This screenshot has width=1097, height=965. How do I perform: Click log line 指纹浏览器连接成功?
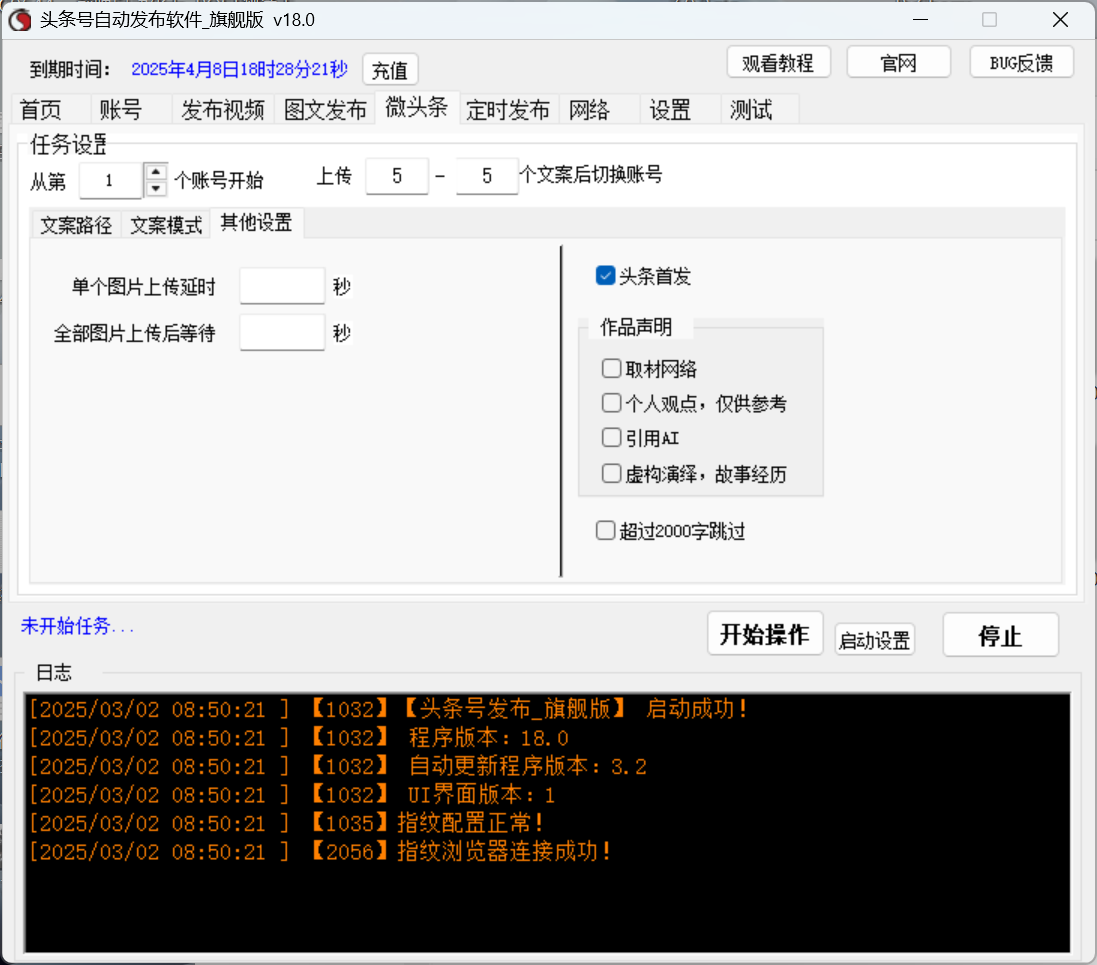[x=320, y=852]
